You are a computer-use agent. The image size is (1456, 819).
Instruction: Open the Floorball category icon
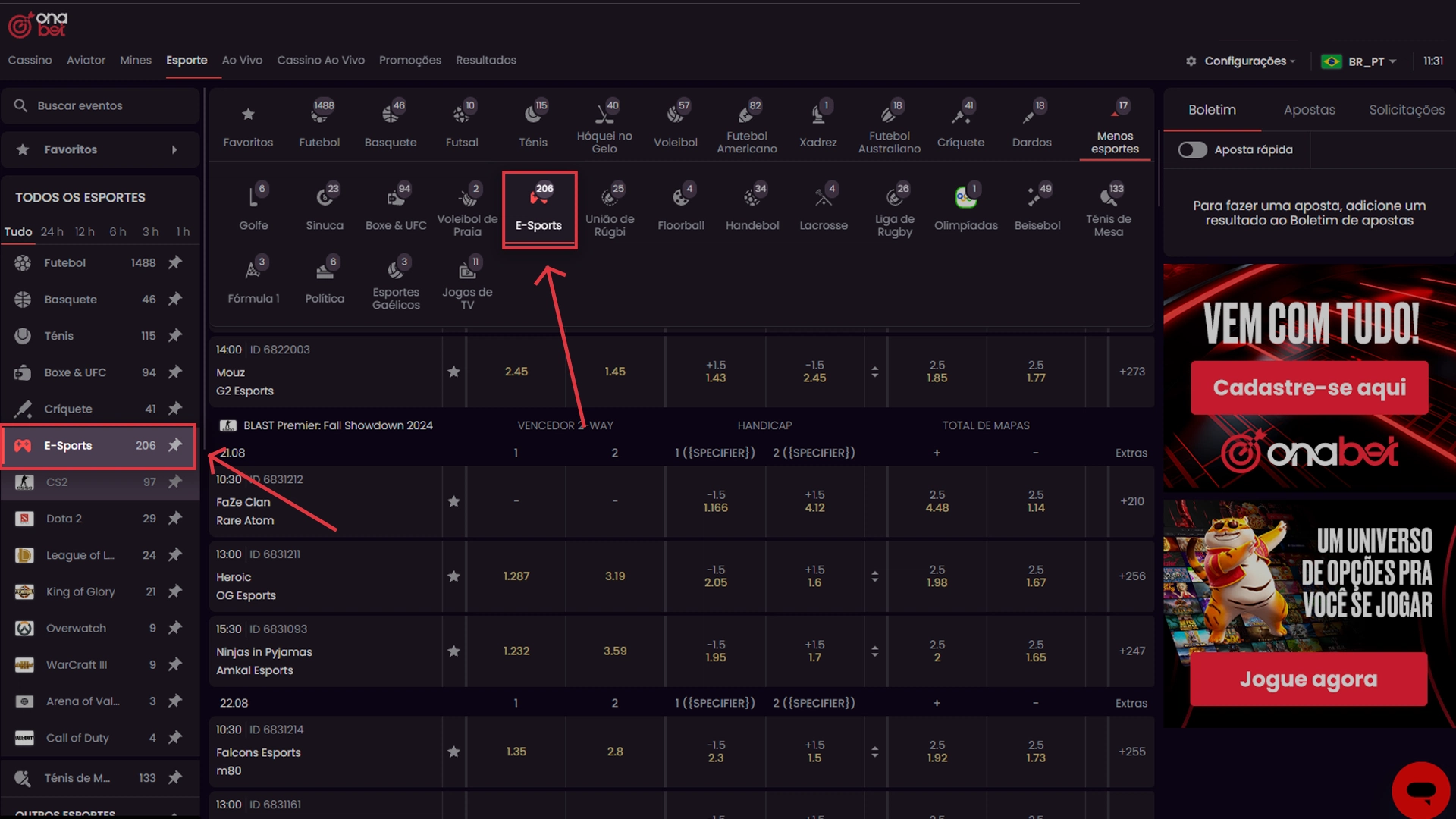(681, 208)
